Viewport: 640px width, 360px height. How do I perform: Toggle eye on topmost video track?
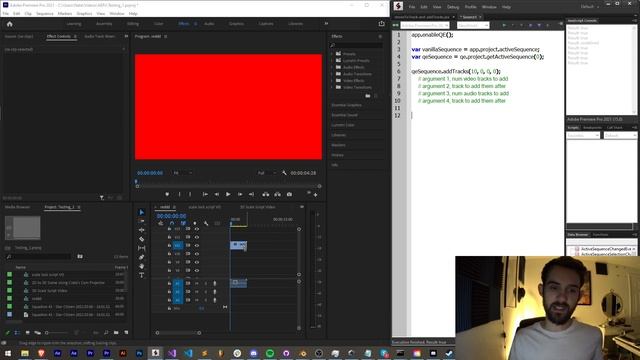197,229
